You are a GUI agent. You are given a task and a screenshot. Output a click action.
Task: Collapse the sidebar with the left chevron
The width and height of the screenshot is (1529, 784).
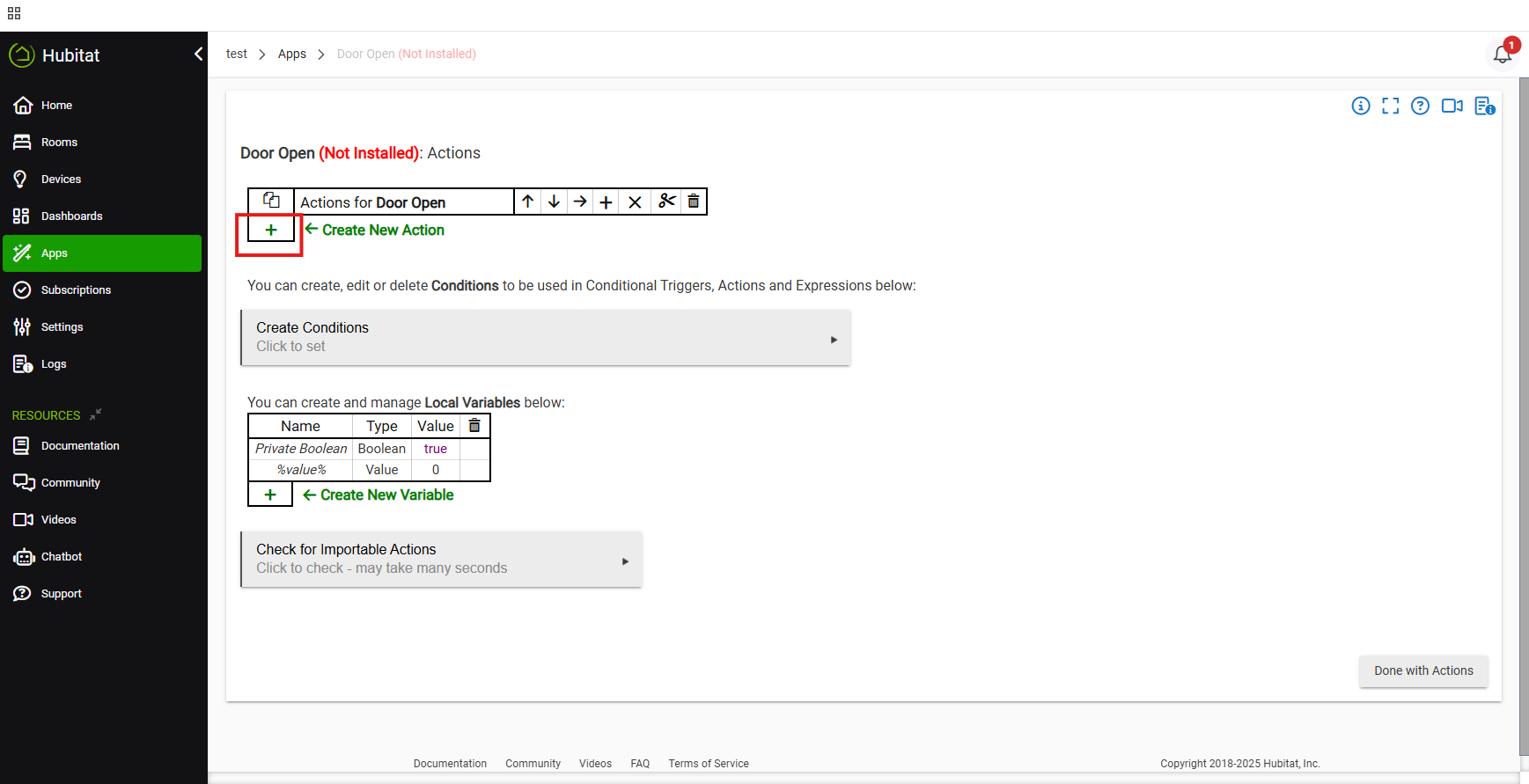(198, 55)
